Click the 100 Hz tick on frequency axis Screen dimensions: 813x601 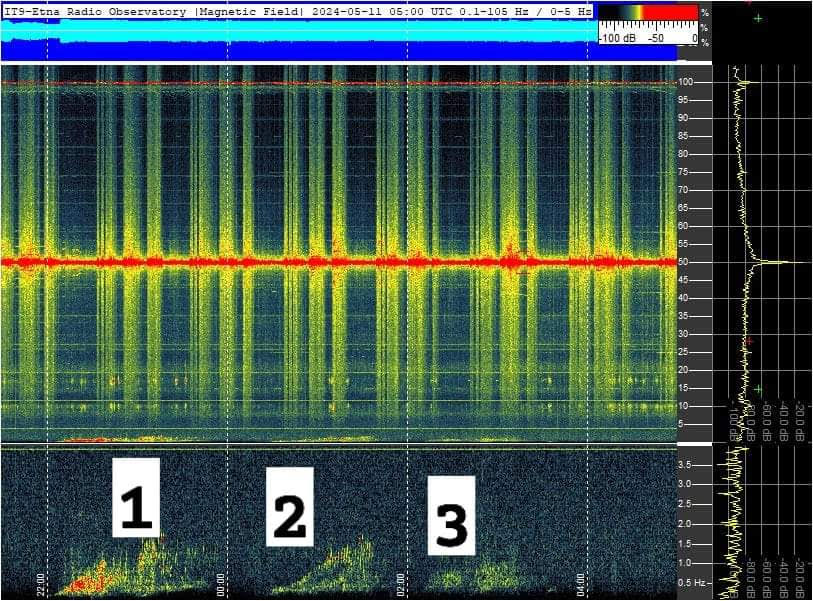688,82
